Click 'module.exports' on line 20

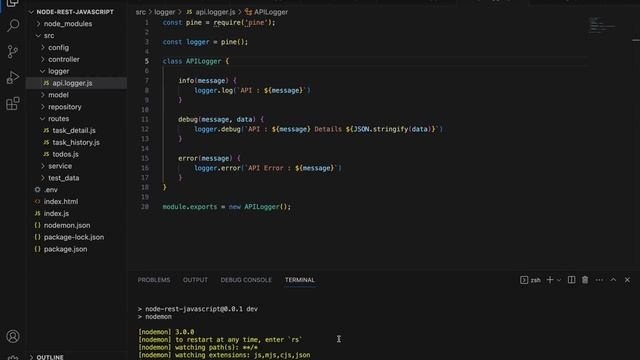click(190, 207)
